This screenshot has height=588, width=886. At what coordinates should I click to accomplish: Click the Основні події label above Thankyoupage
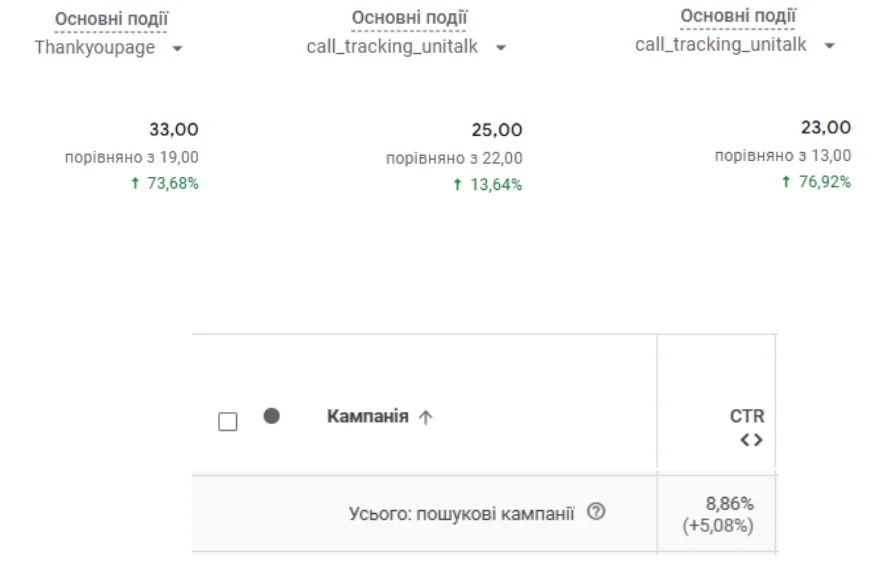pos(111,19)
